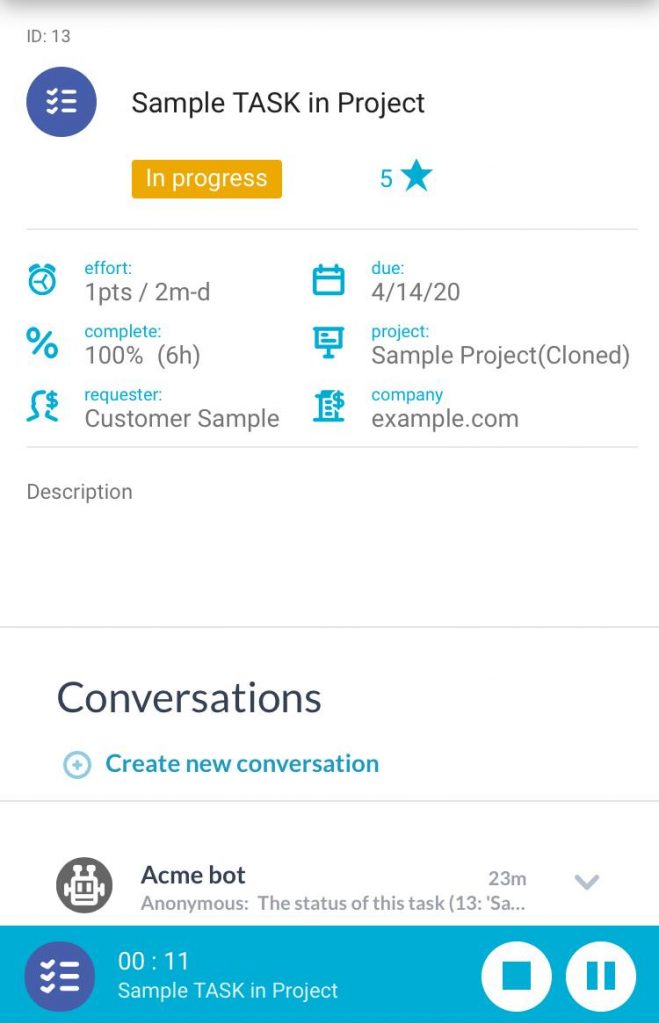Create new conversation
The height and width of the screenshot is (1024, 659).
[240, 763]
